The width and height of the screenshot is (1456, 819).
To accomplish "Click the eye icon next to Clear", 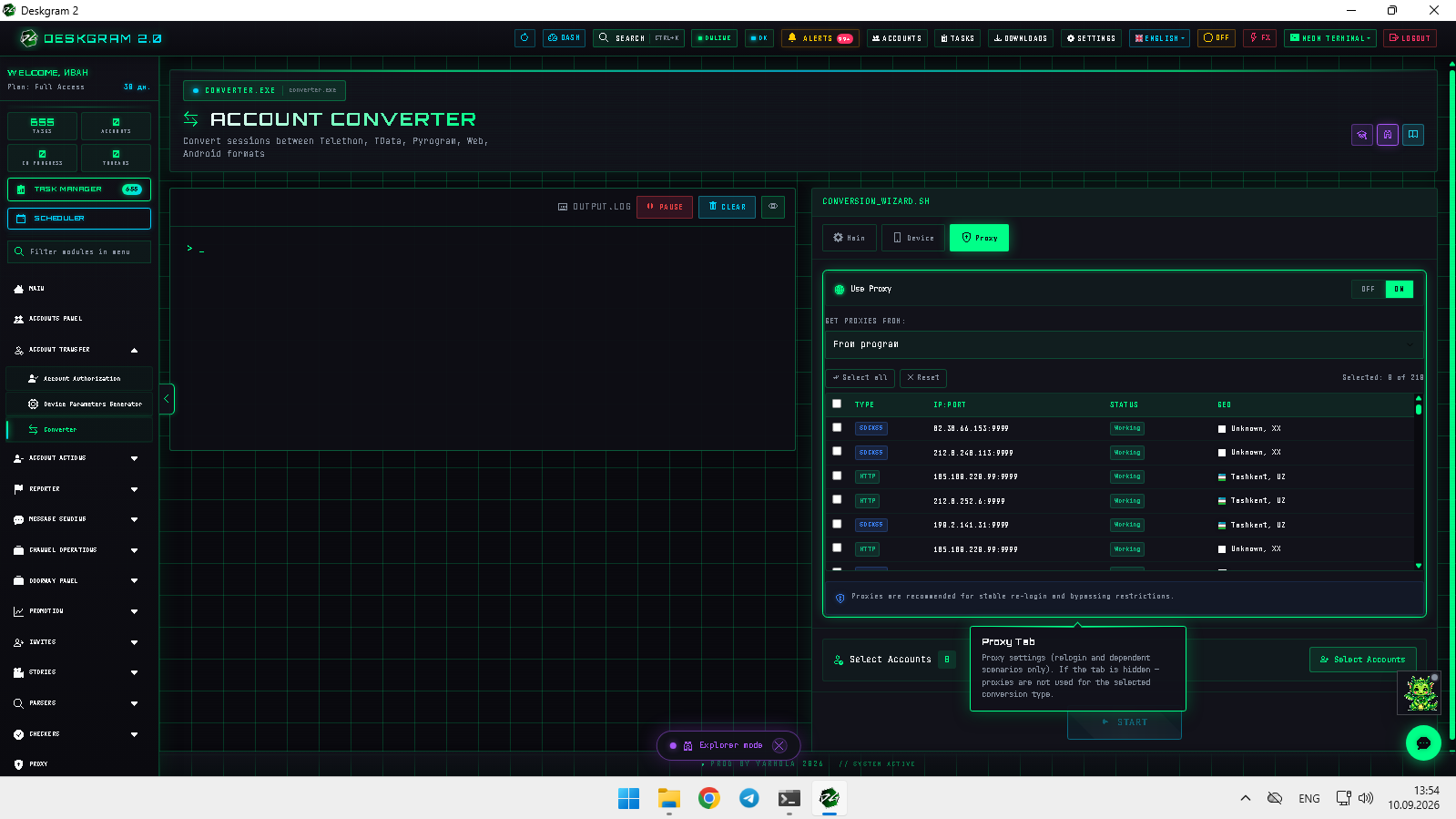I will coord(773,207).
